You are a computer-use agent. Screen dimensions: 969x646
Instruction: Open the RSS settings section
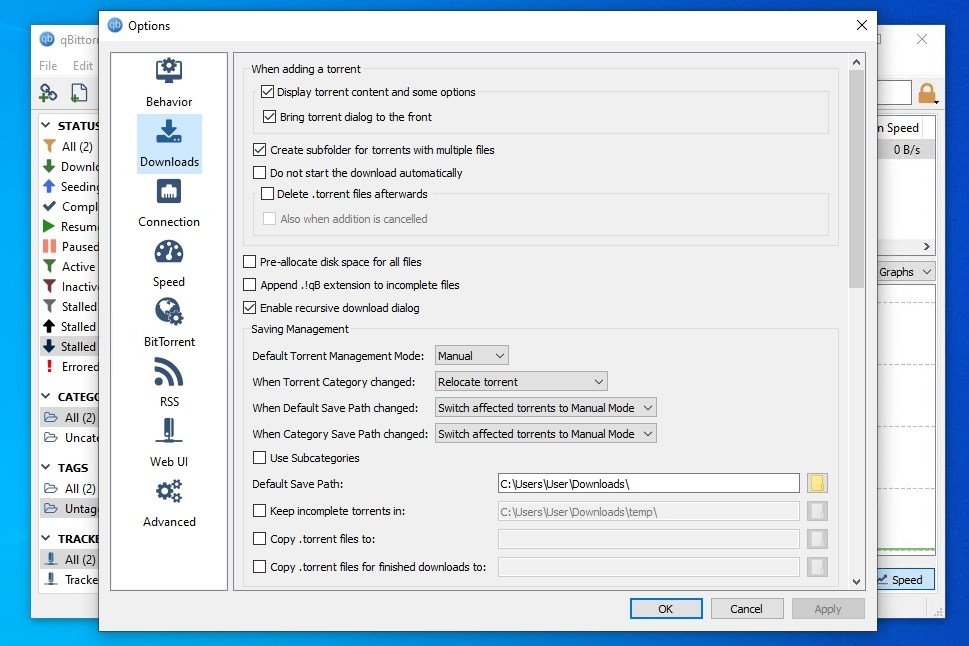169,382
